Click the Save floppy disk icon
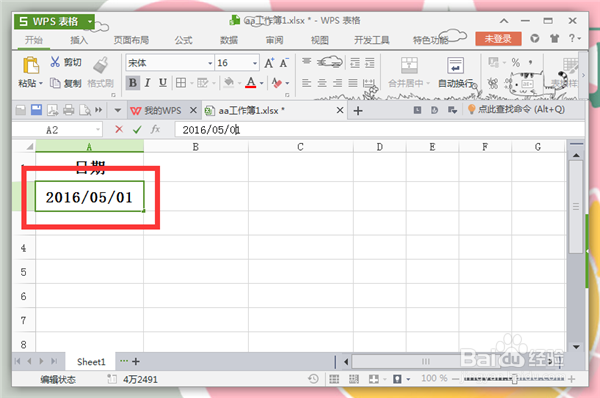The width and height of the screenshot is (600, 398). pyautogui.click(x=36, y=110)
